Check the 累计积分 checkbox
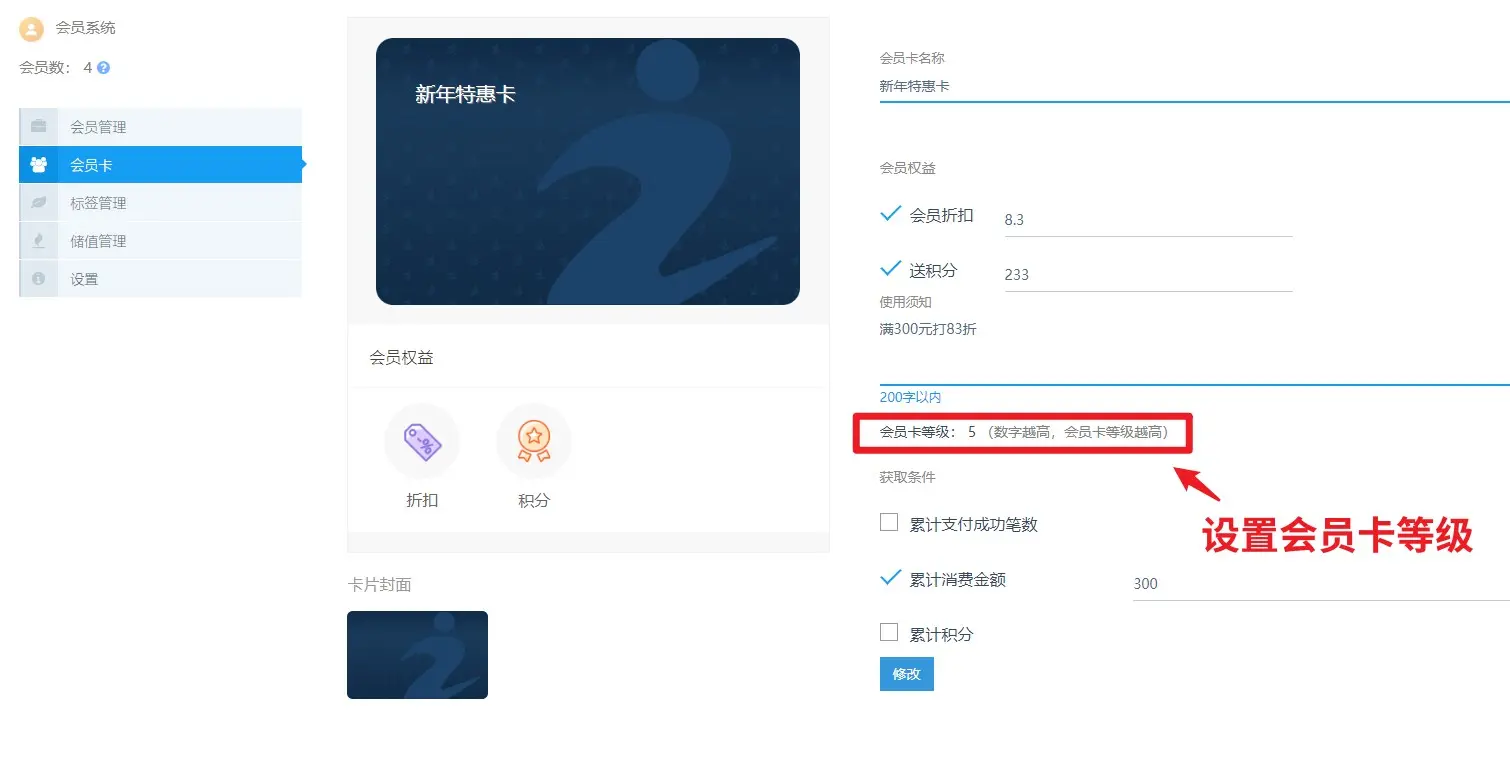This screenshot has width=1510, height=780. pos(889,632)
